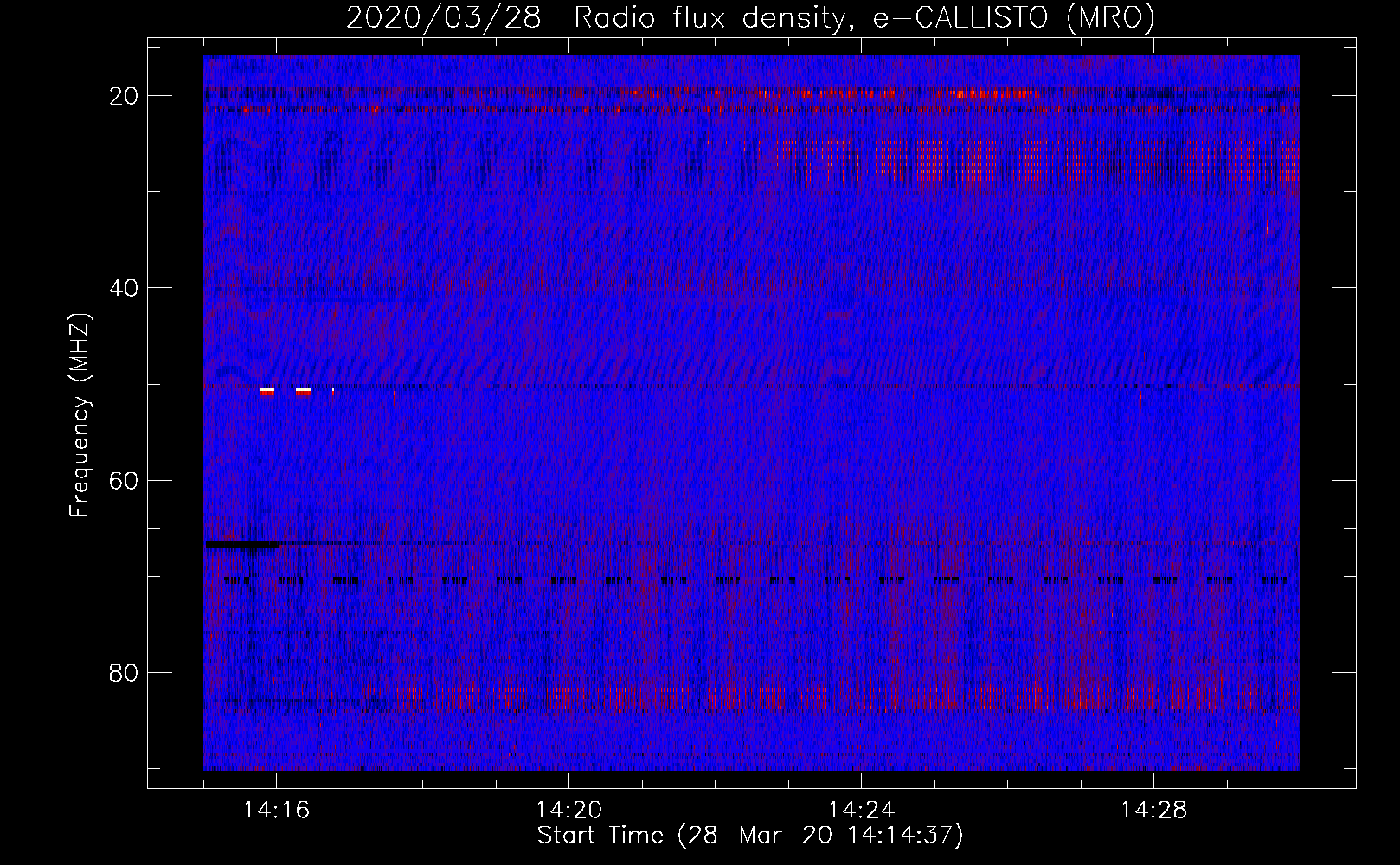Click the 14:16 time tick label
This screenshot has width=1400, height=865.
276,811
